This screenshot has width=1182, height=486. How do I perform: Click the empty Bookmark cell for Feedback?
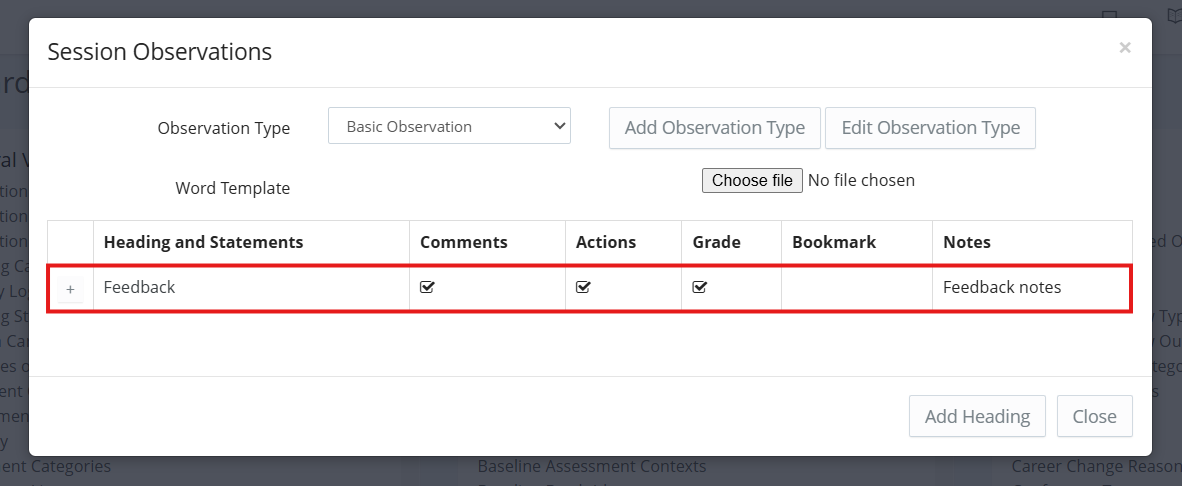coord(856,288)
